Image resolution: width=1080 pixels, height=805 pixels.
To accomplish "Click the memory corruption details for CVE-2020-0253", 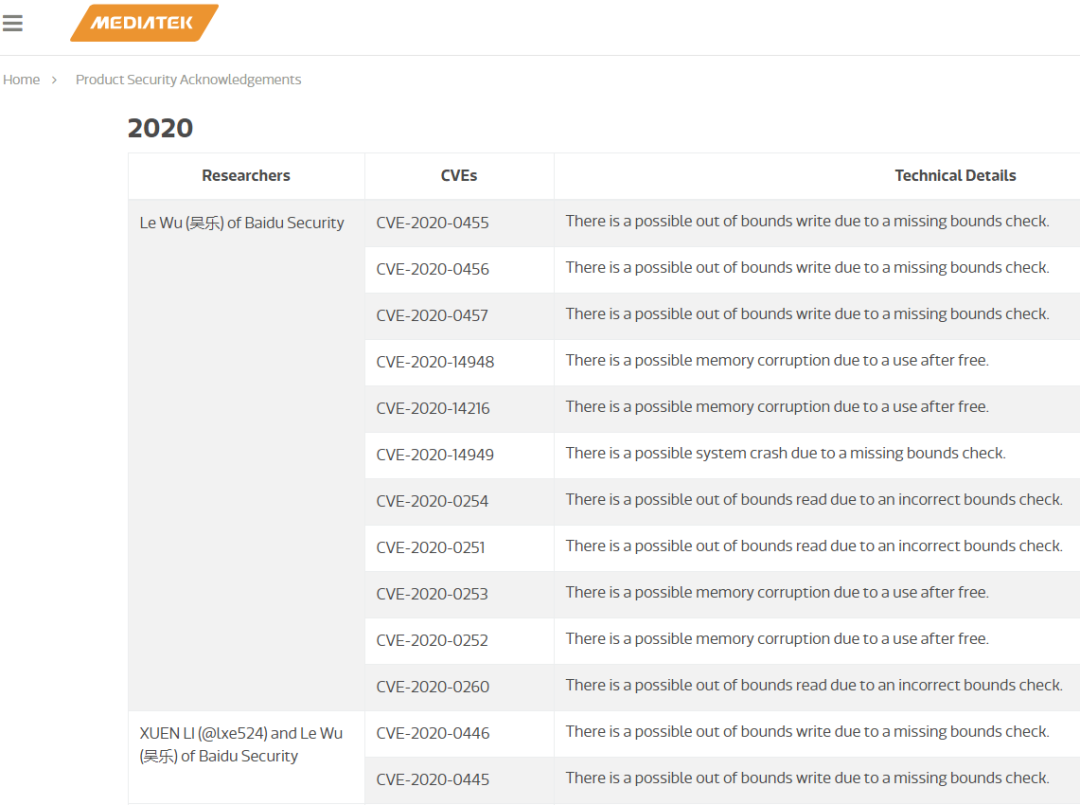I will 777,592.
